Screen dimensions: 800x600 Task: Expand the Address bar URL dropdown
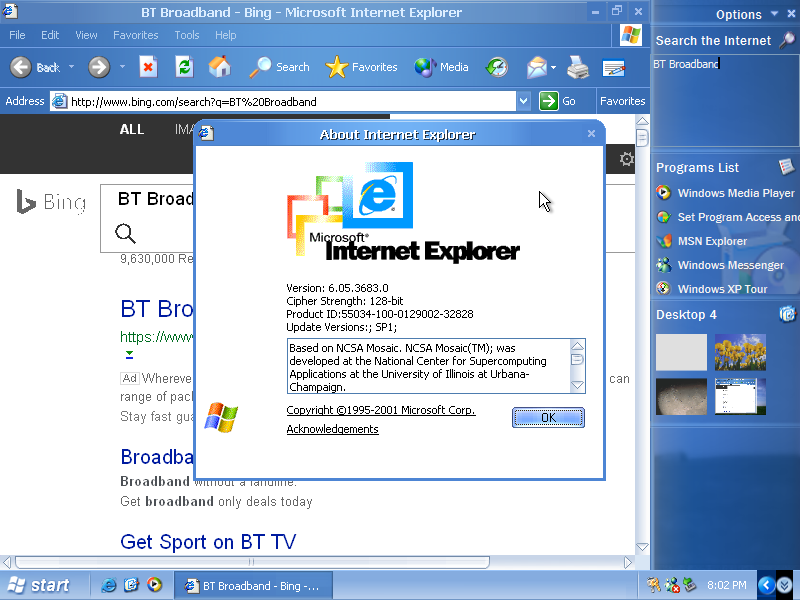click(x=523, y=101)
